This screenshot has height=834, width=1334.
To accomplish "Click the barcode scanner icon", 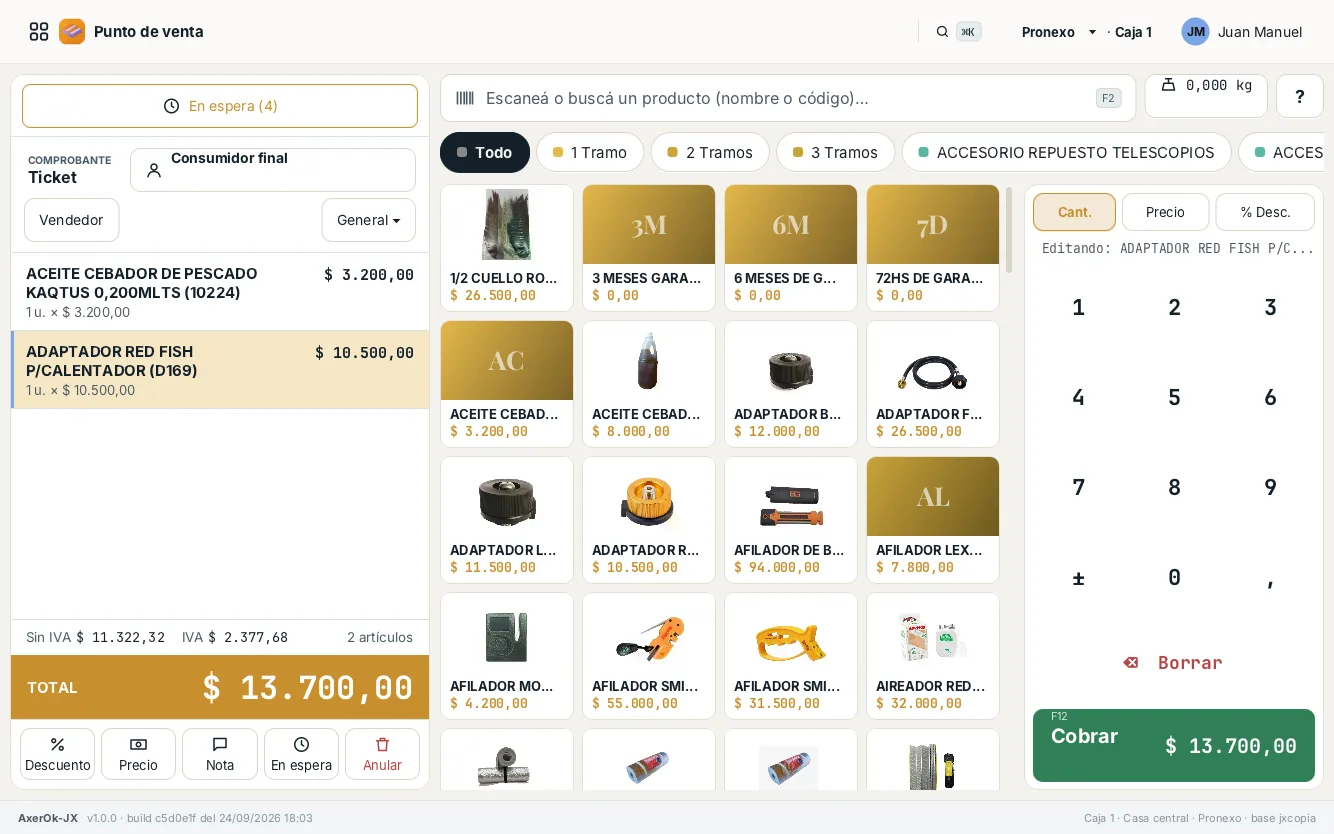I will click(465, 98).
